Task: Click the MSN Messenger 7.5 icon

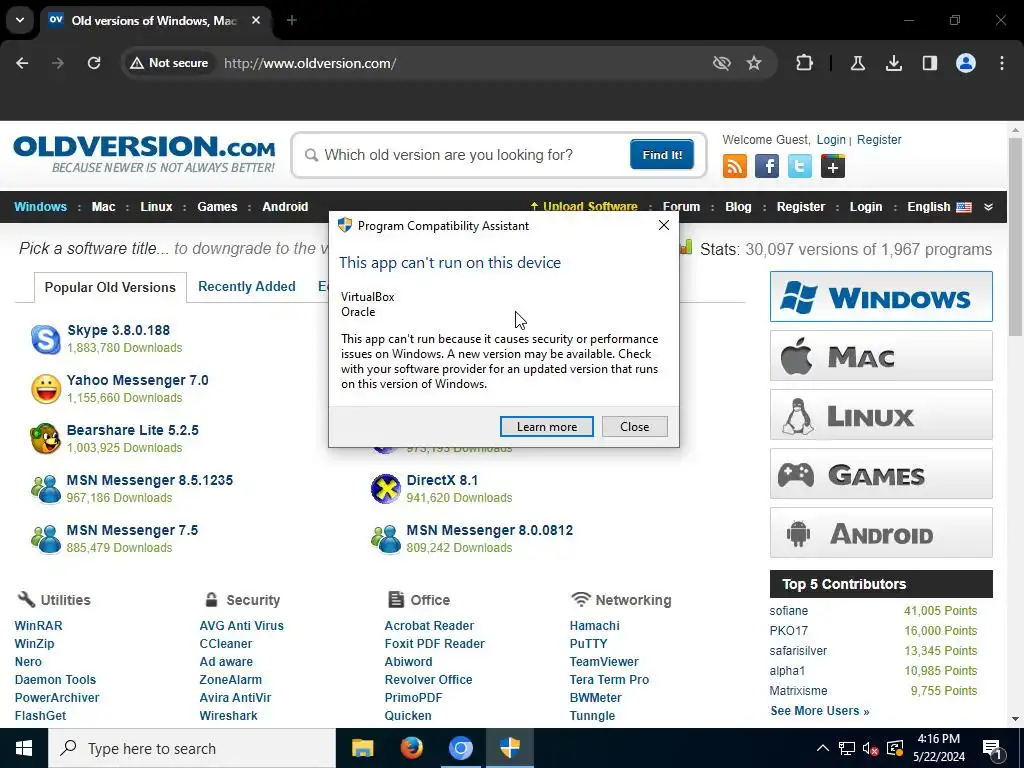Action: pyautogui.click(x=46, y=539)
